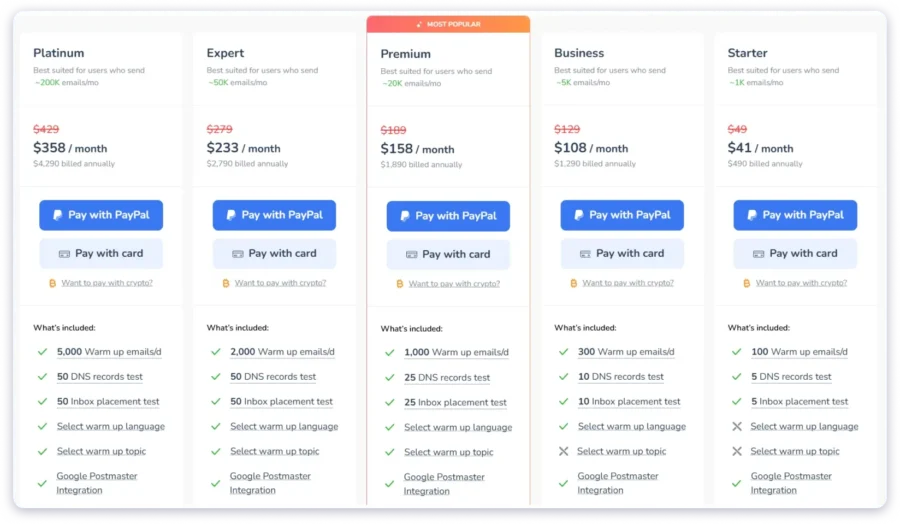Viewport: 900px width, 524px height.
Task: Open crypto payment link under Business plan
Action: coord(628,283)
